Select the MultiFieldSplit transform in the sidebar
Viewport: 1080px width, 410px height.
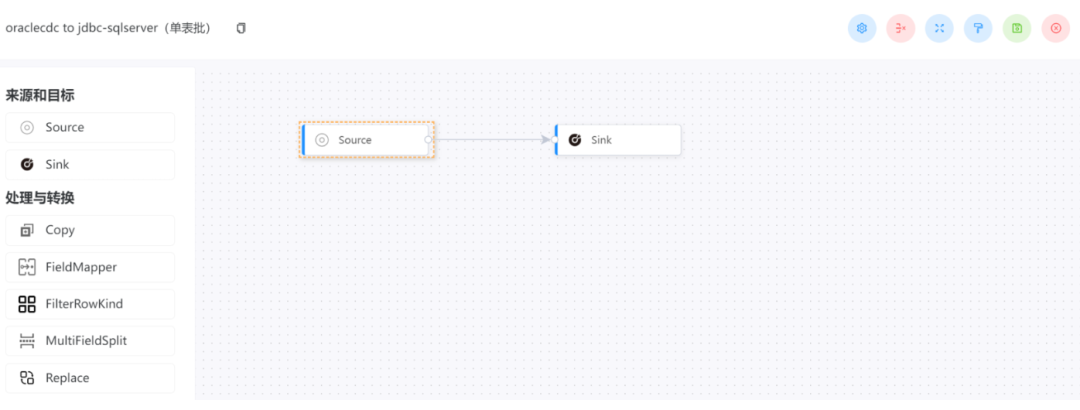[90, 341]
